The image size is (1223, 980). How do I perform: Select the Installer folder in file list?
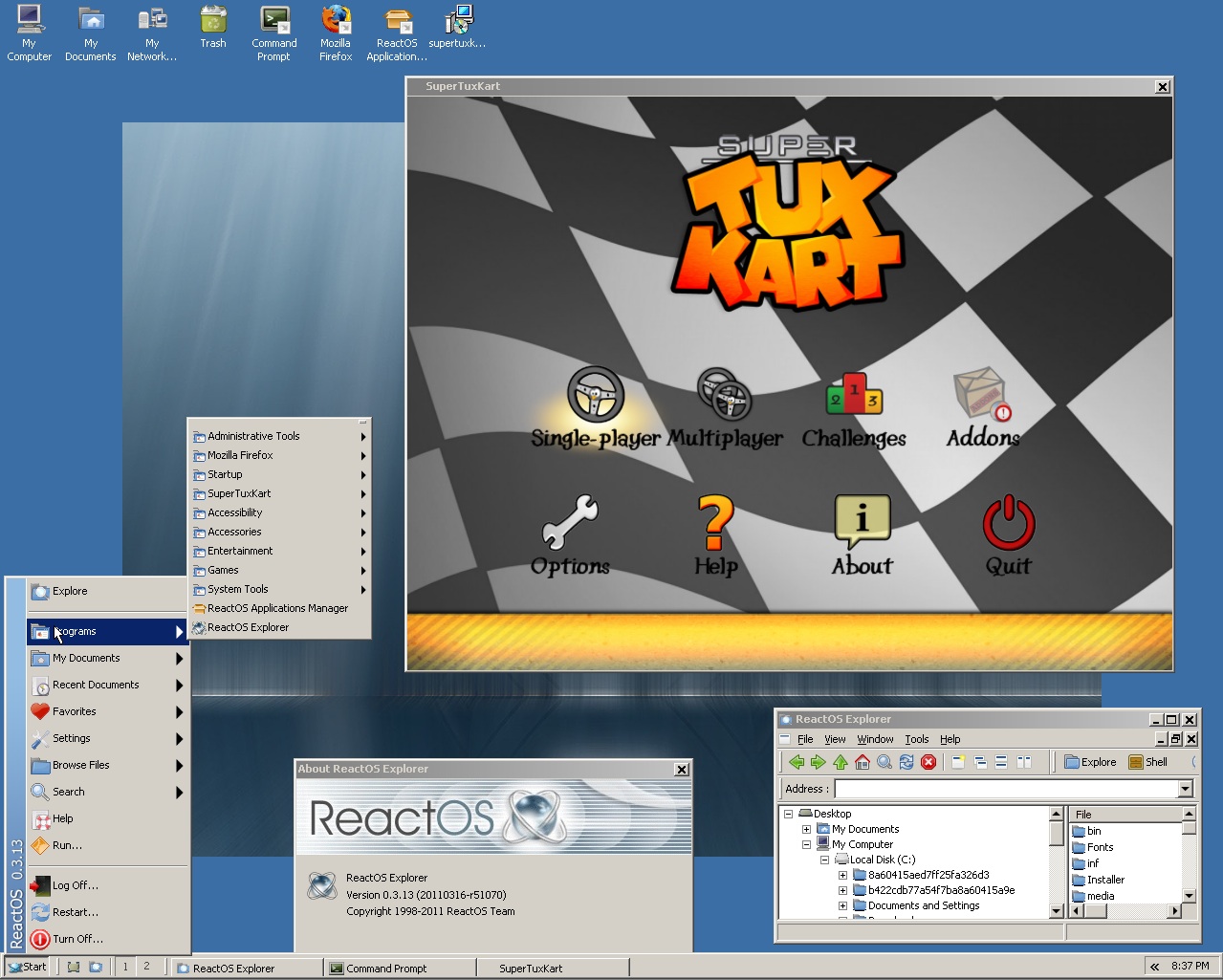pos(1098,880)
